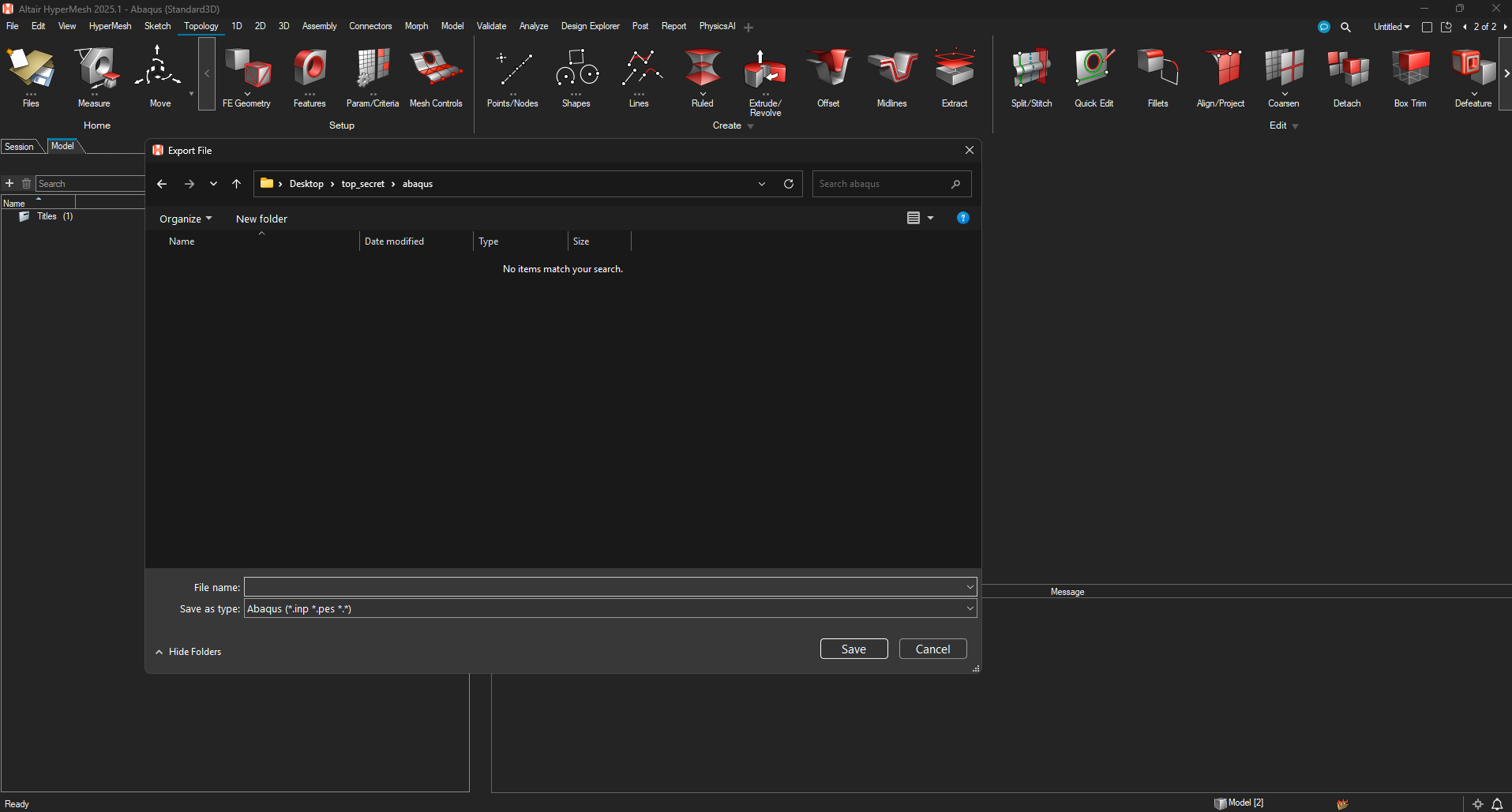Select the Fillets tool
The width and height of the screenshot is (1512, 812).
[1158, 77]
